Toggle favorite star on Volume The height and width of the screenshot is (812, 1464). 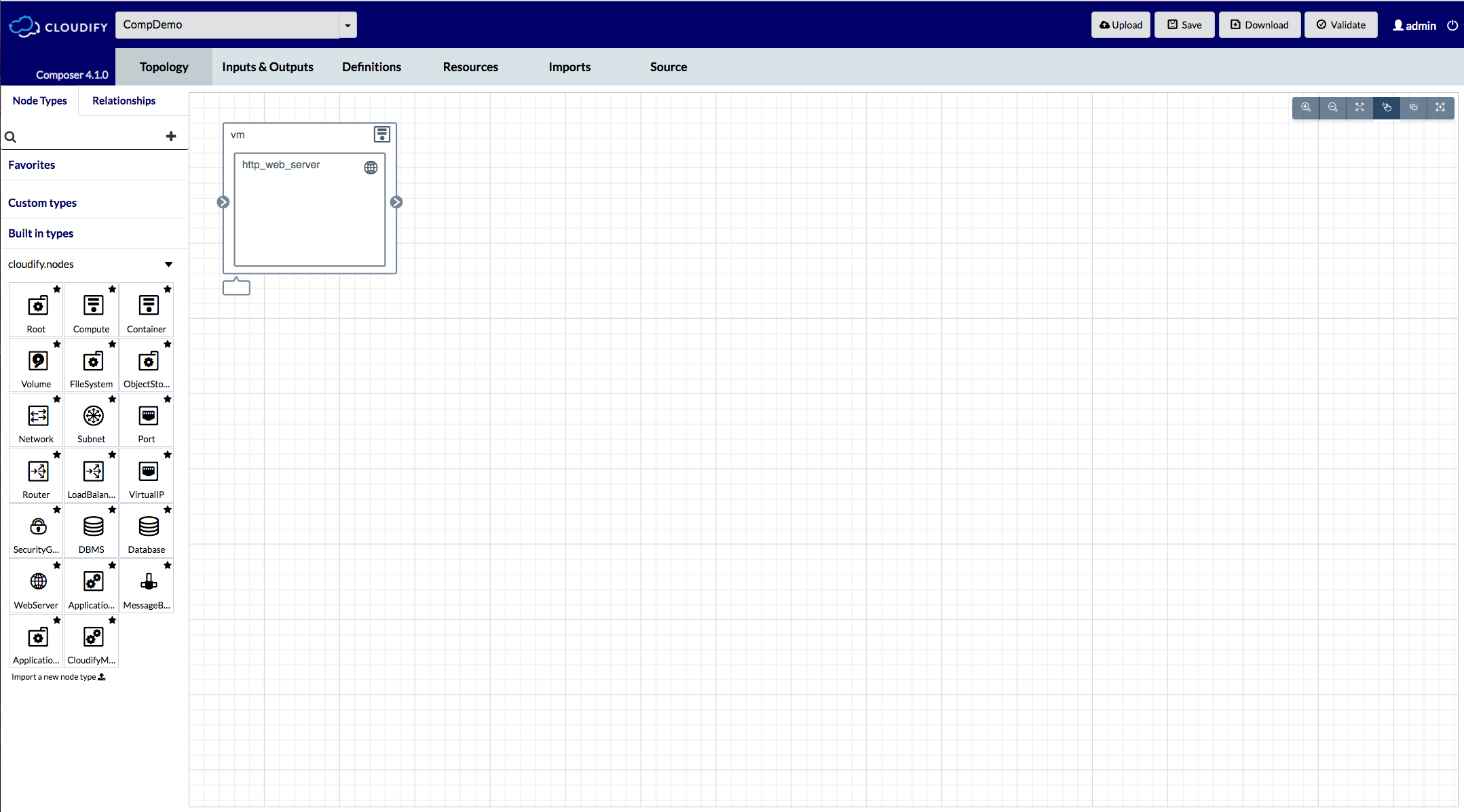(57, 344)
